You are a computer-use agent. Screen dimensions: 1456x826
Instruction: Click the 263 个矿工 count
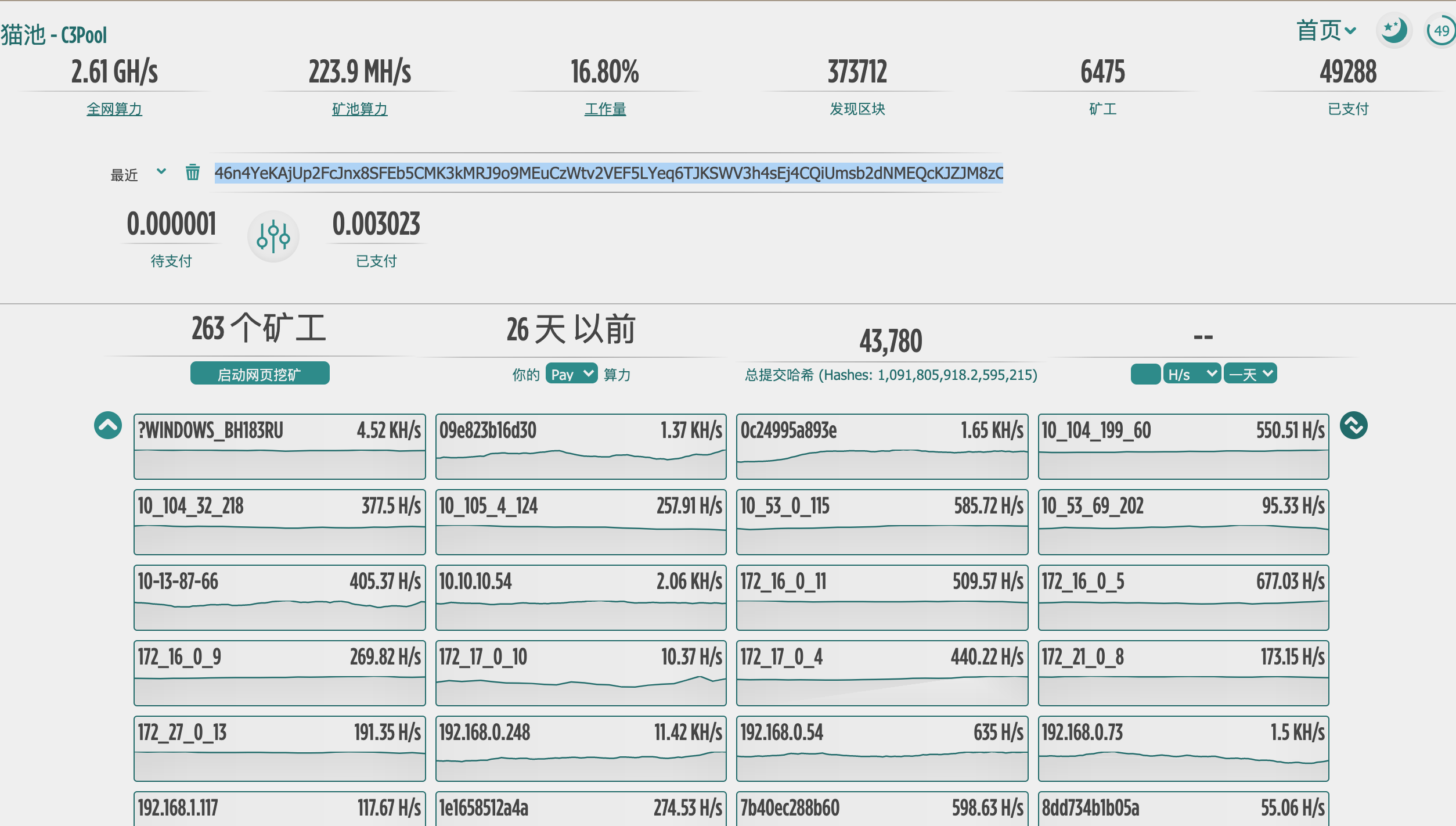(259, 328)
